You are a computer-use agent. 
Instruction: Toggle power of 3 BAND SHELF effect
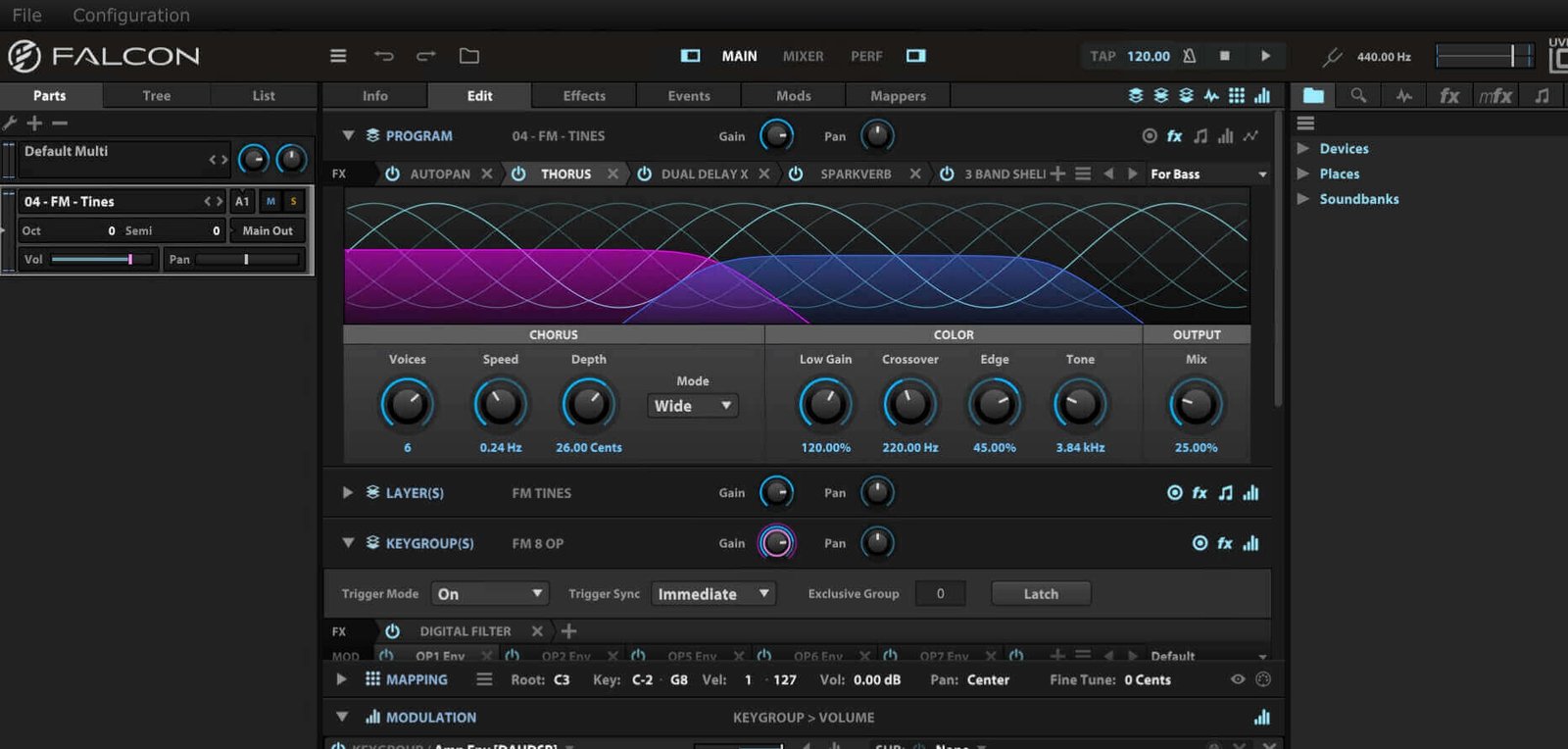[x=947, y=174]
